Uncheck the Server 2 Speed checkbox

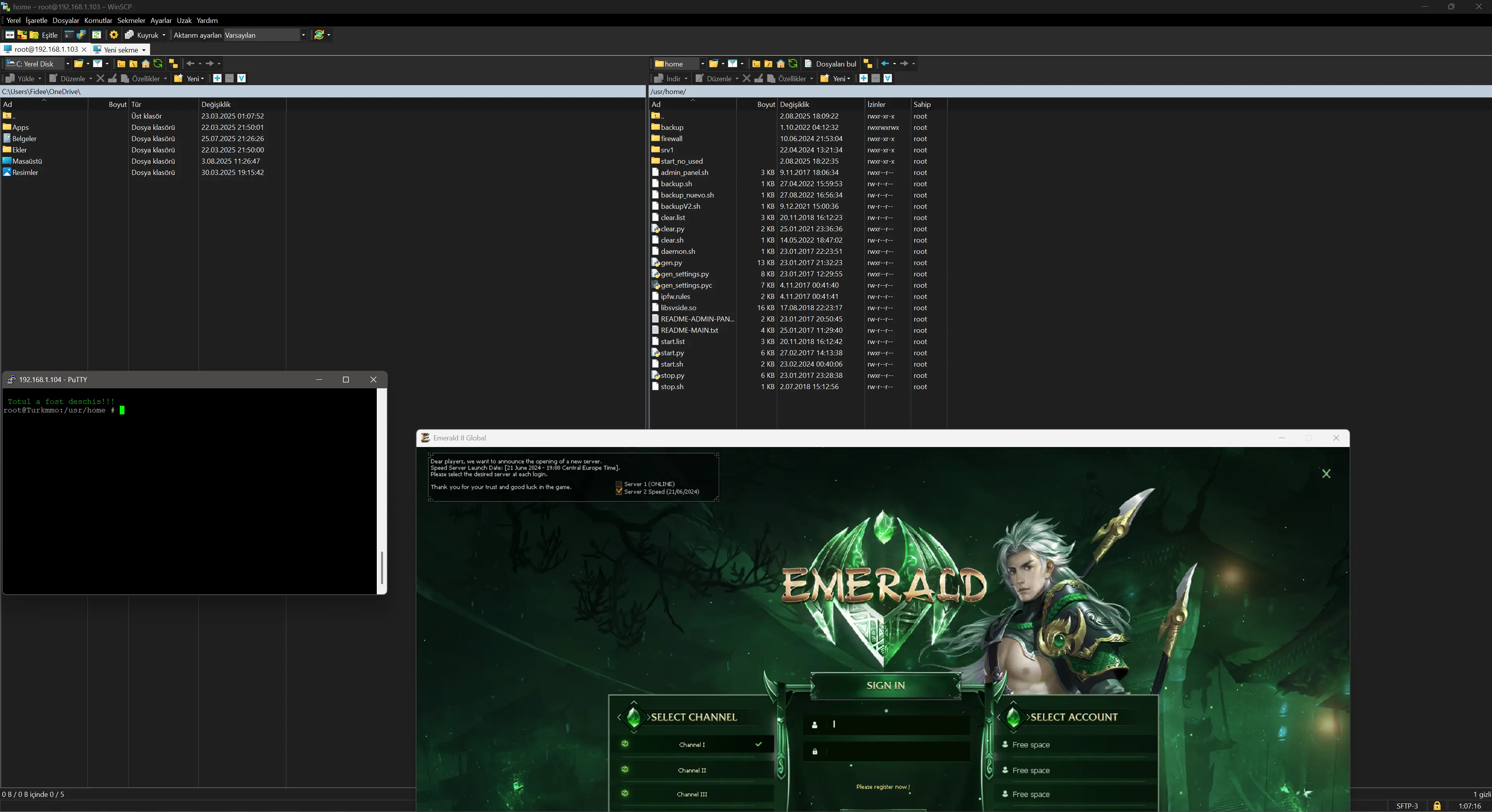tap(619, 492)
